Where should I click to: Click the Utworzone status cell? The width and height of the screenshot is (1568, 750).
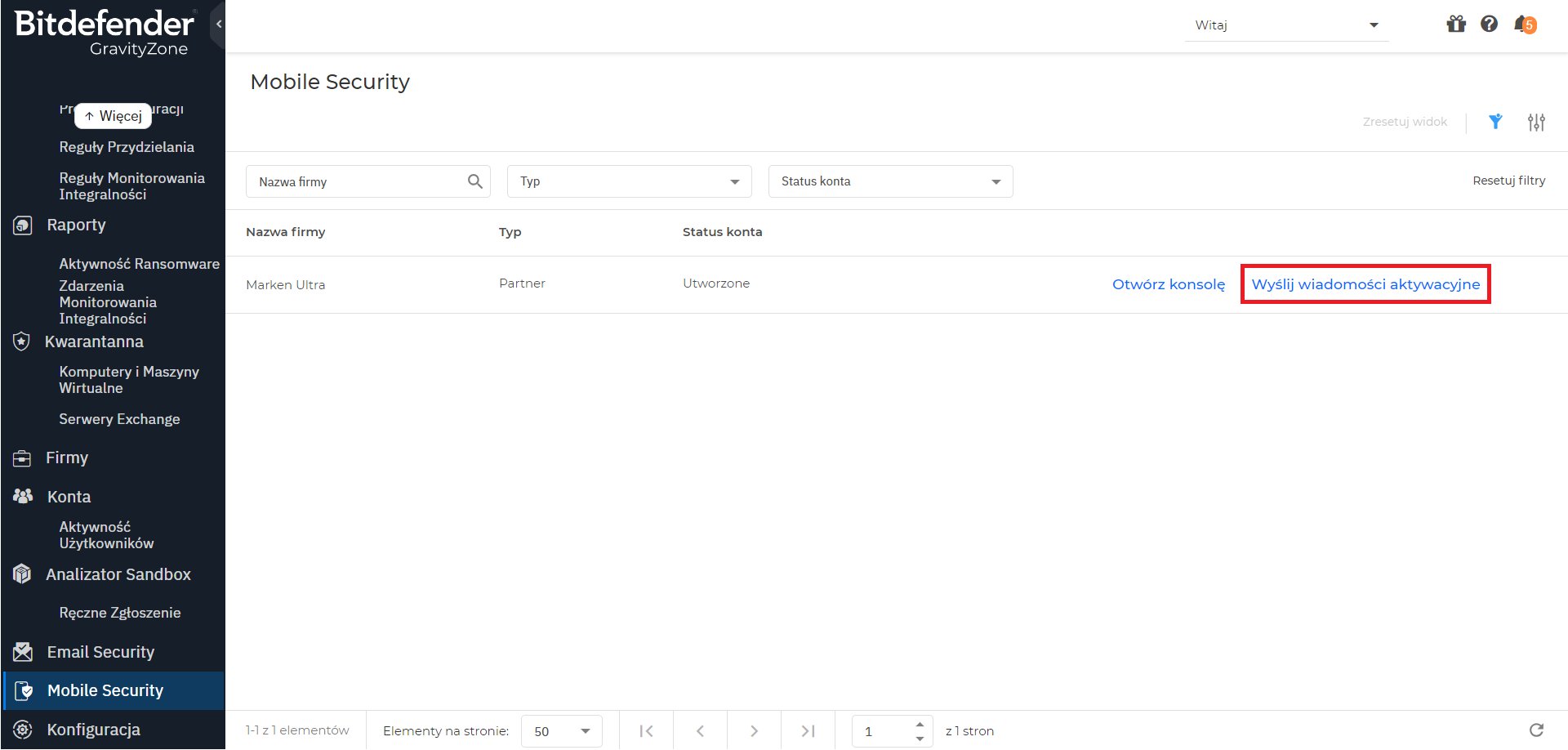[x=716, y=283]
